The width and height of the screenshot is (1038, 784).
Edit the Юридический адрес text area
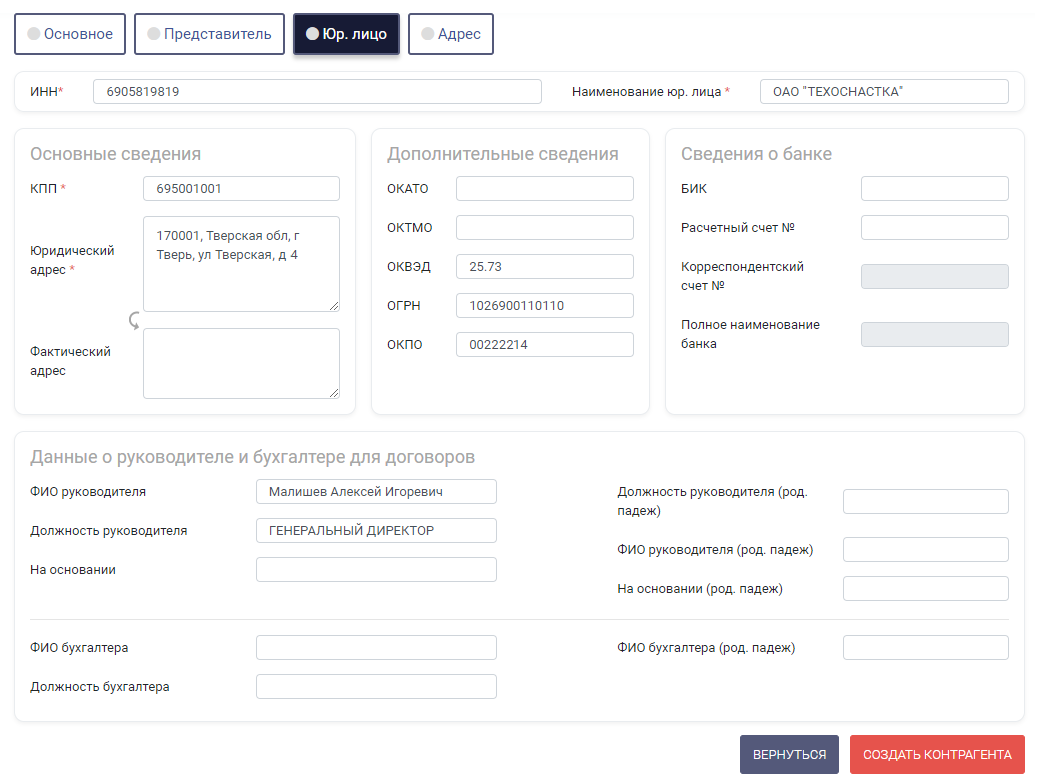(242, 264)
